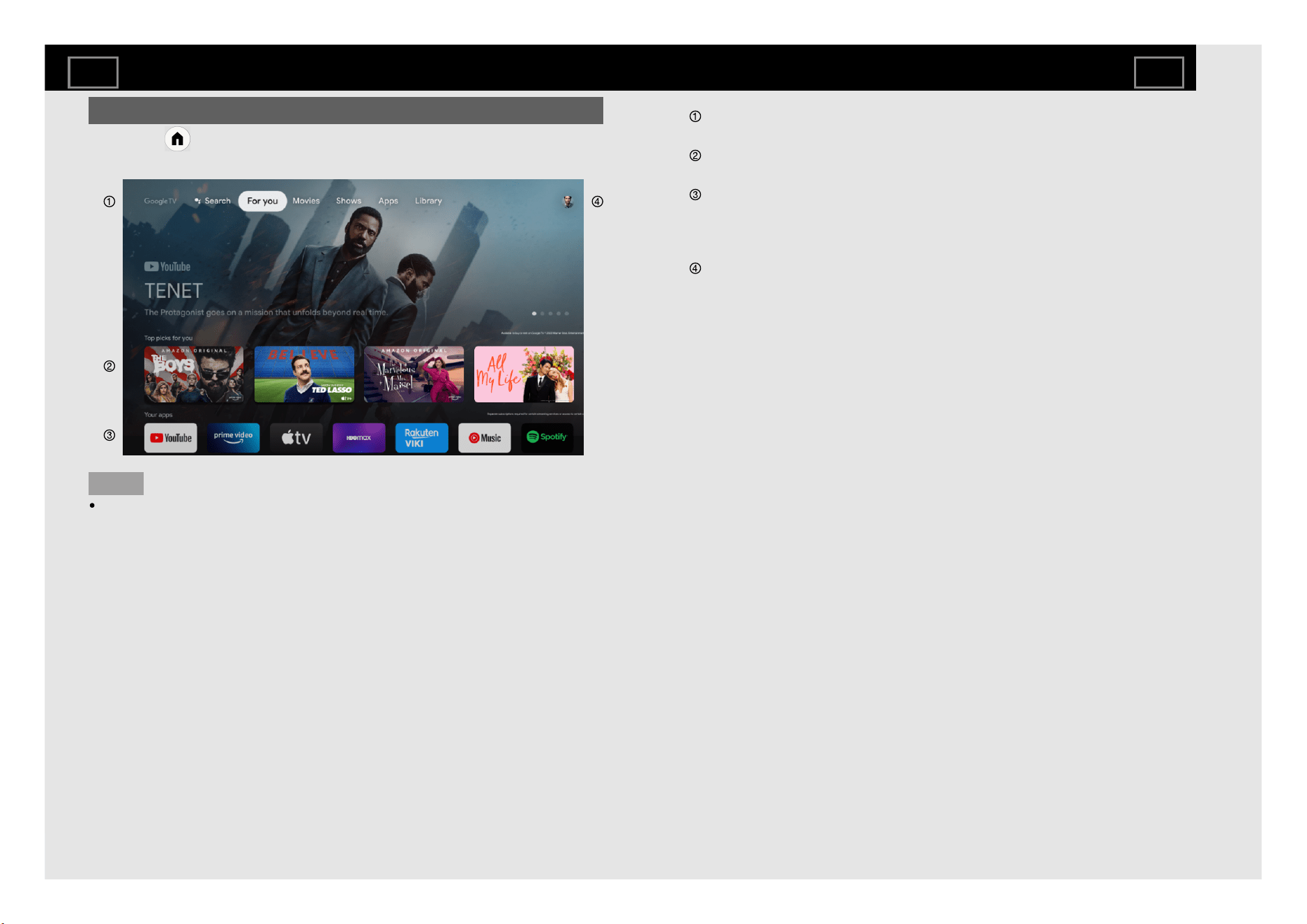Click the Google TV logo
Viewport: 1307px width, 924px height.
pos(160,201)
